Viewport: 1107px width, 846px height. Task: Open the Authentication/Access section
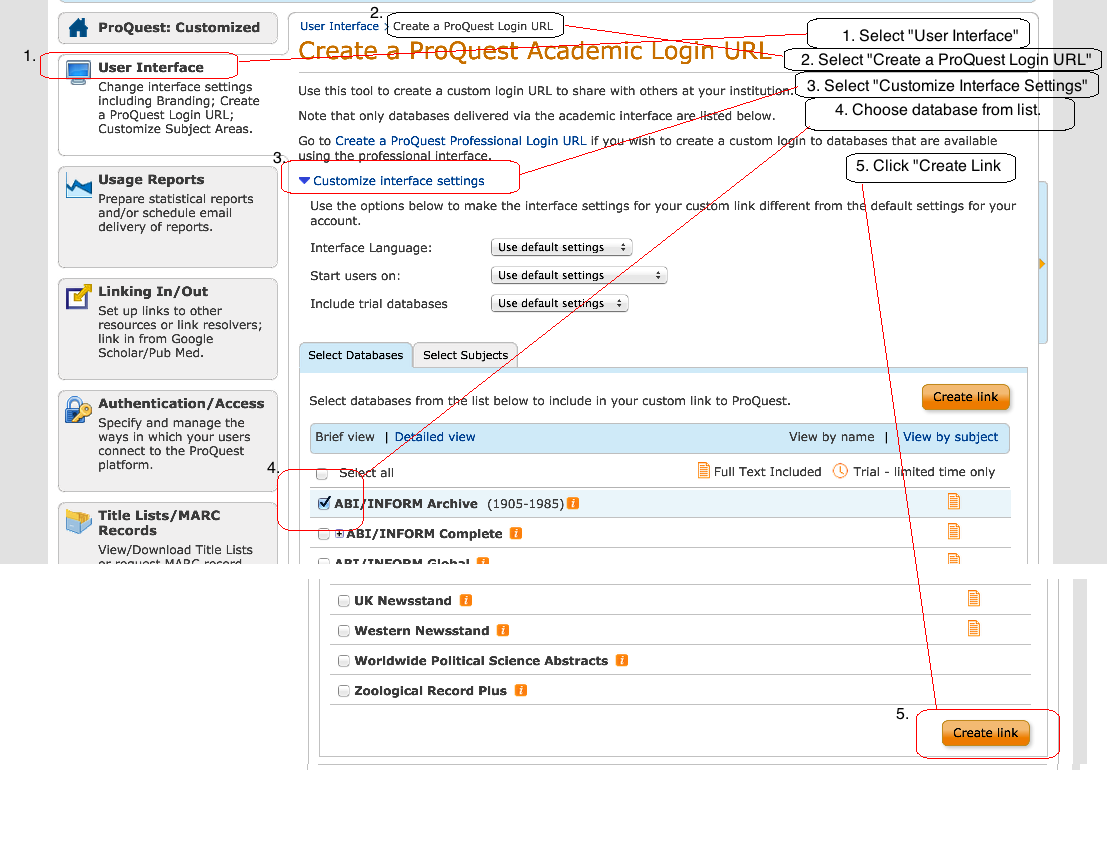(168, 441)
